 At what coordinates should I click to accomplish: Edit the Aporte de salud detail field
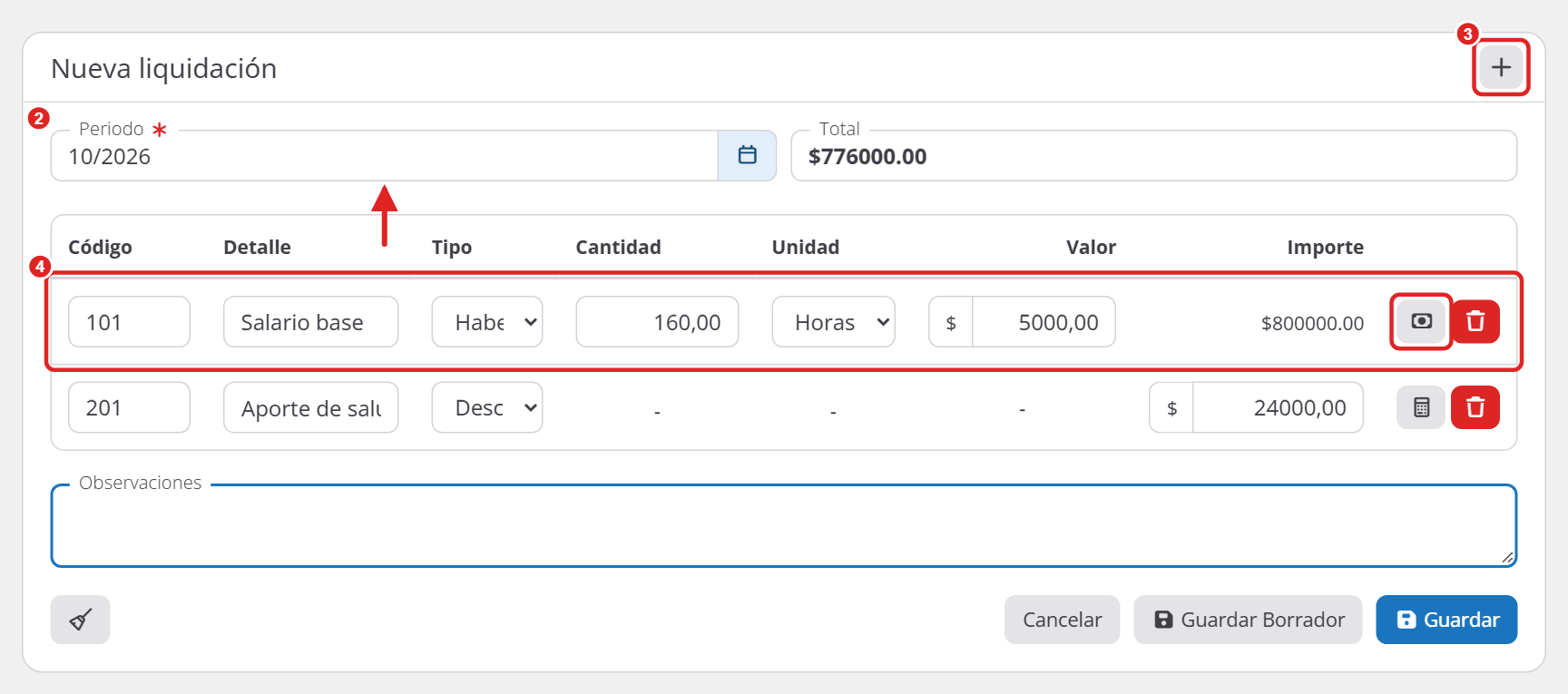[310, 407]
